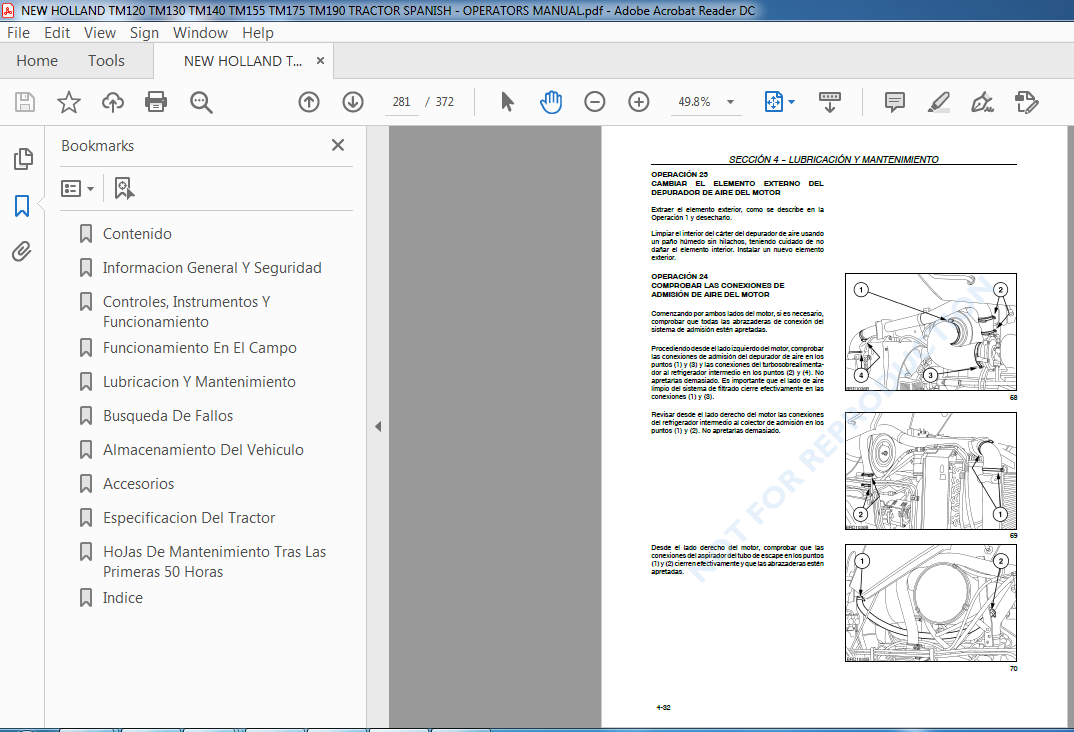This screenshot has height=732, width=1074.
Task: Toggle the Bookmarks panel icon
Action: coord(22,205)
